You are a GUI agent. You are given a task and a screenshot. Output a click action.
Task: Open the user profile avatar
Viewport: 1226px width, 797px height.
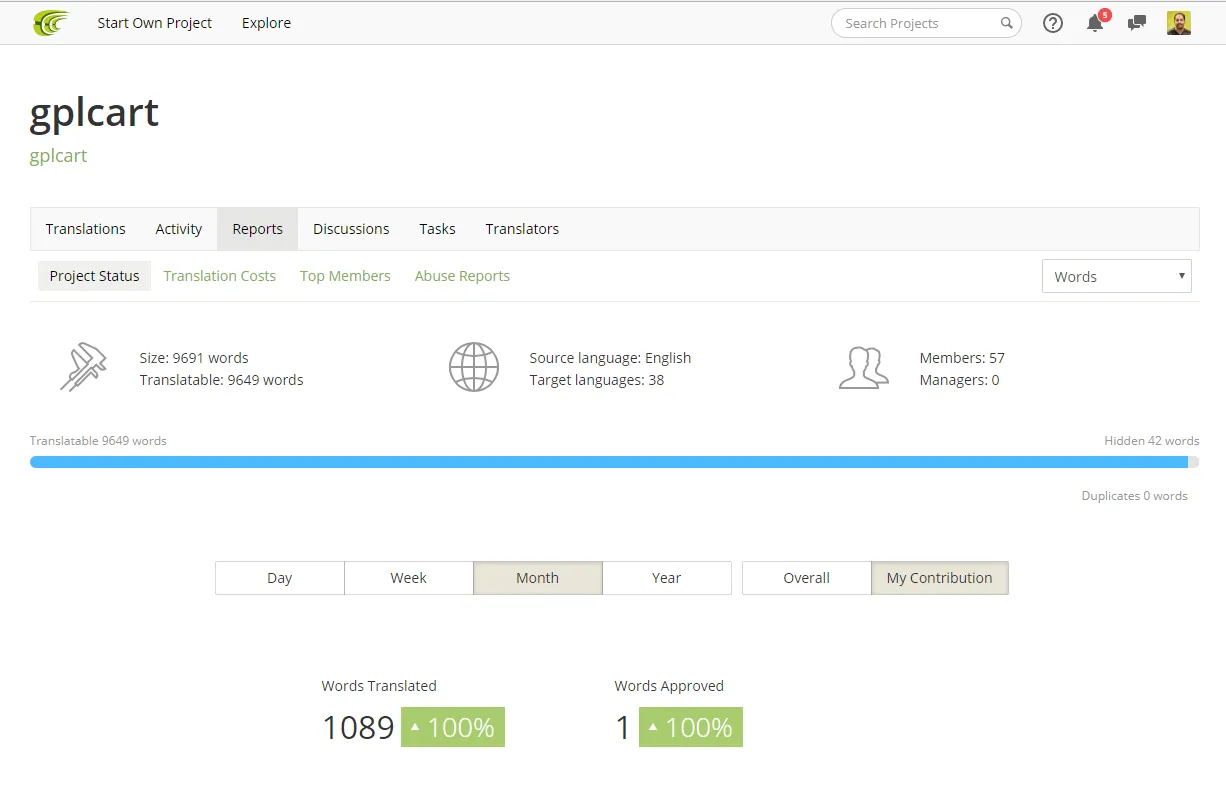(1179, 23)
